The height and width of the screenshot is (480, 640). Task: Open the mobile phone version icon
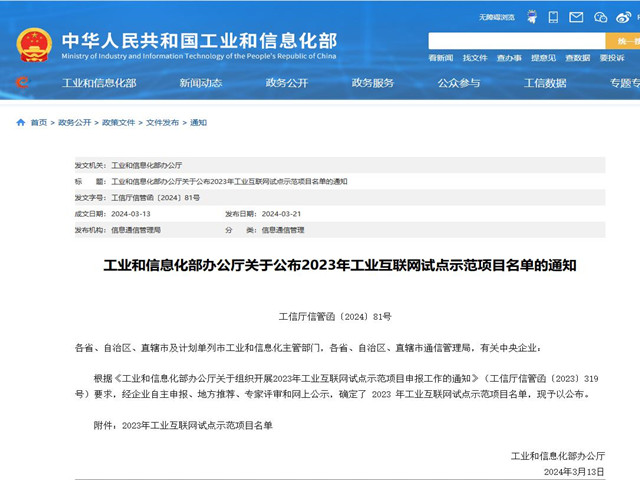pos(553,17)
